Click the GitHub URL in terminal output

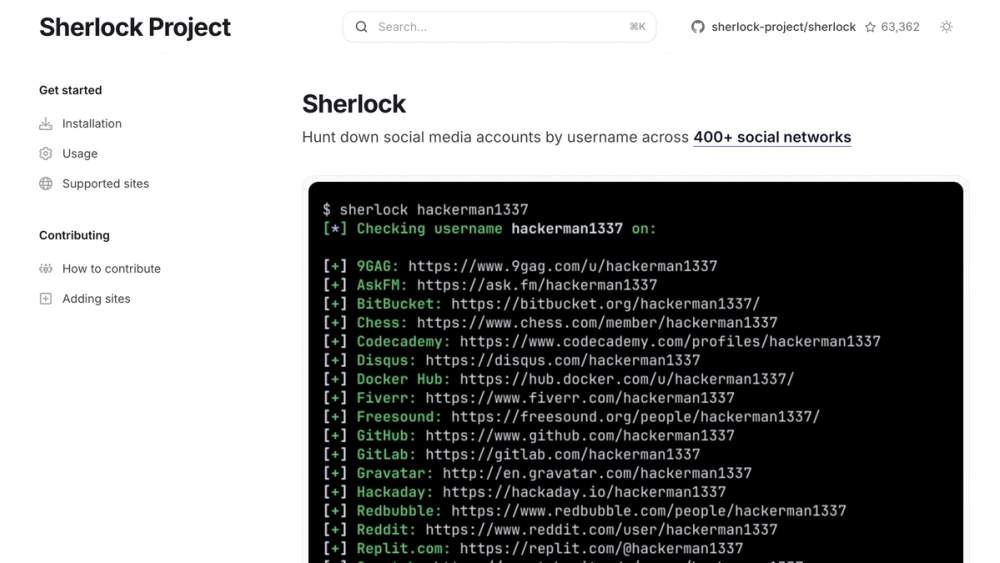coord(580,435)
